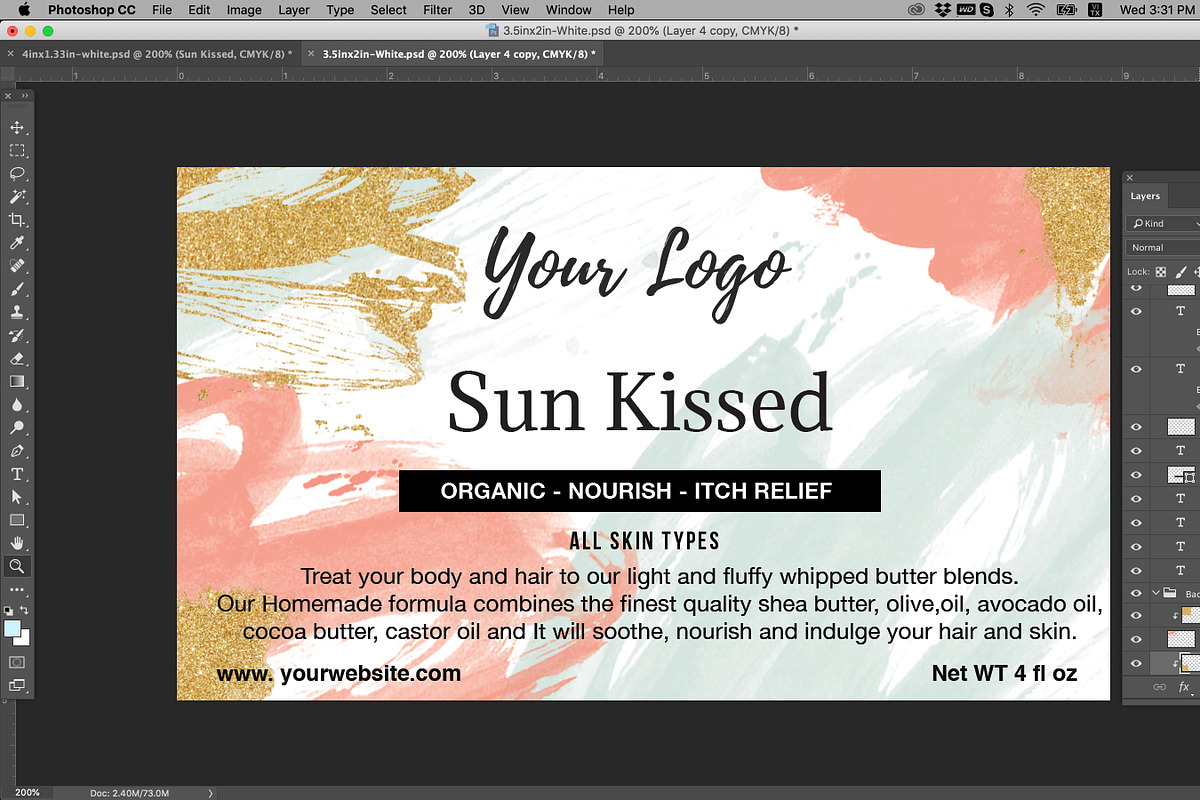Toggle visibility of the layer group folder
The height and width of the screenshot is (800, 1200).
pos(1136,593)
